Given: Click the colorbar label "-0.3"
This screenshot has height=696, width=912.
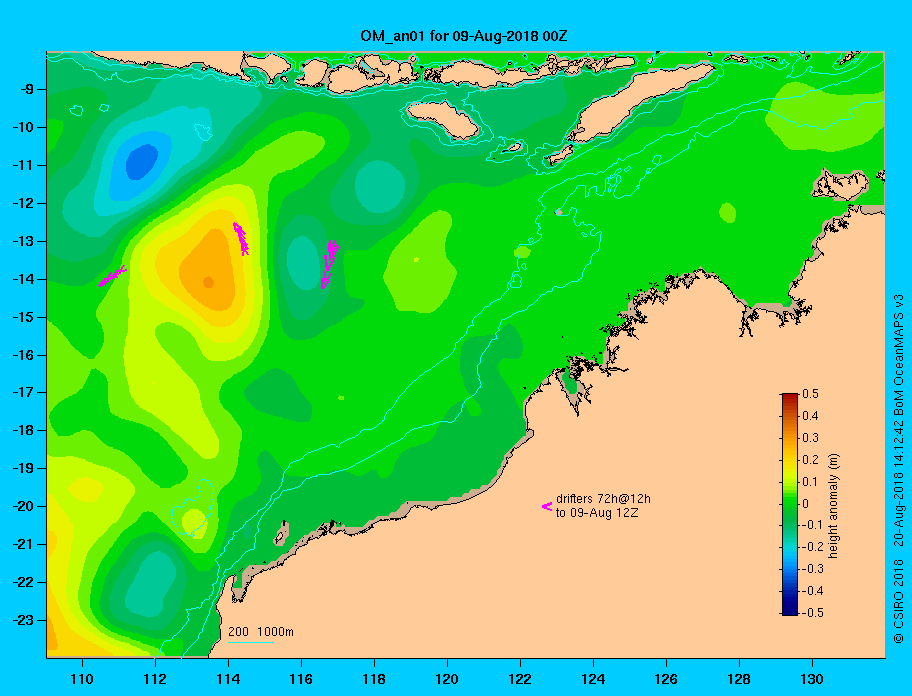Looking at the screenshot, I should pos(813,569).
